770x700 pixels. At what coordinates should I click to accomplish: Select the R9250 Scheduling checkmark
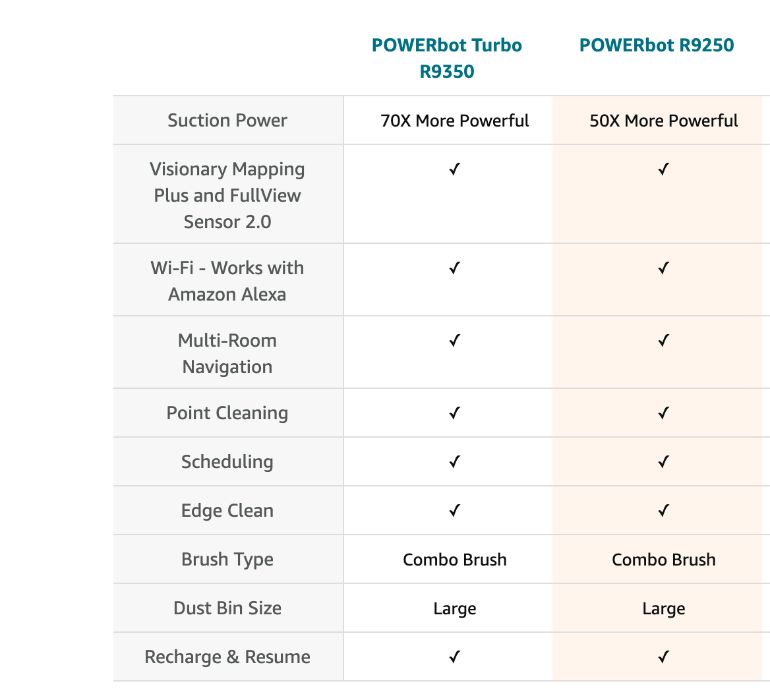(x=663, y=462)
